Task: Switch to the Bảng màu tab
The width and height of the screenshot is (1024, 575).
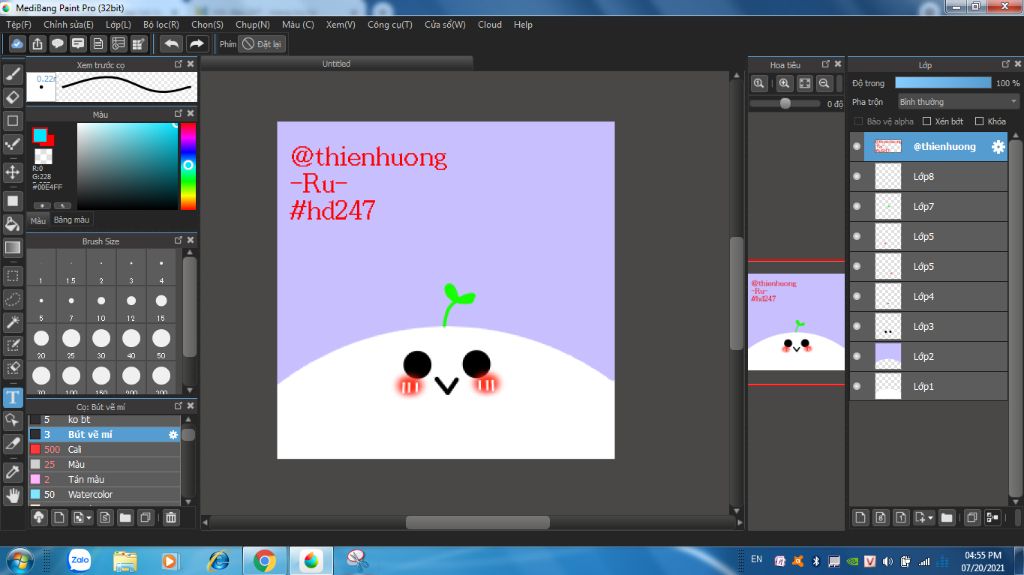Action: 72,220
